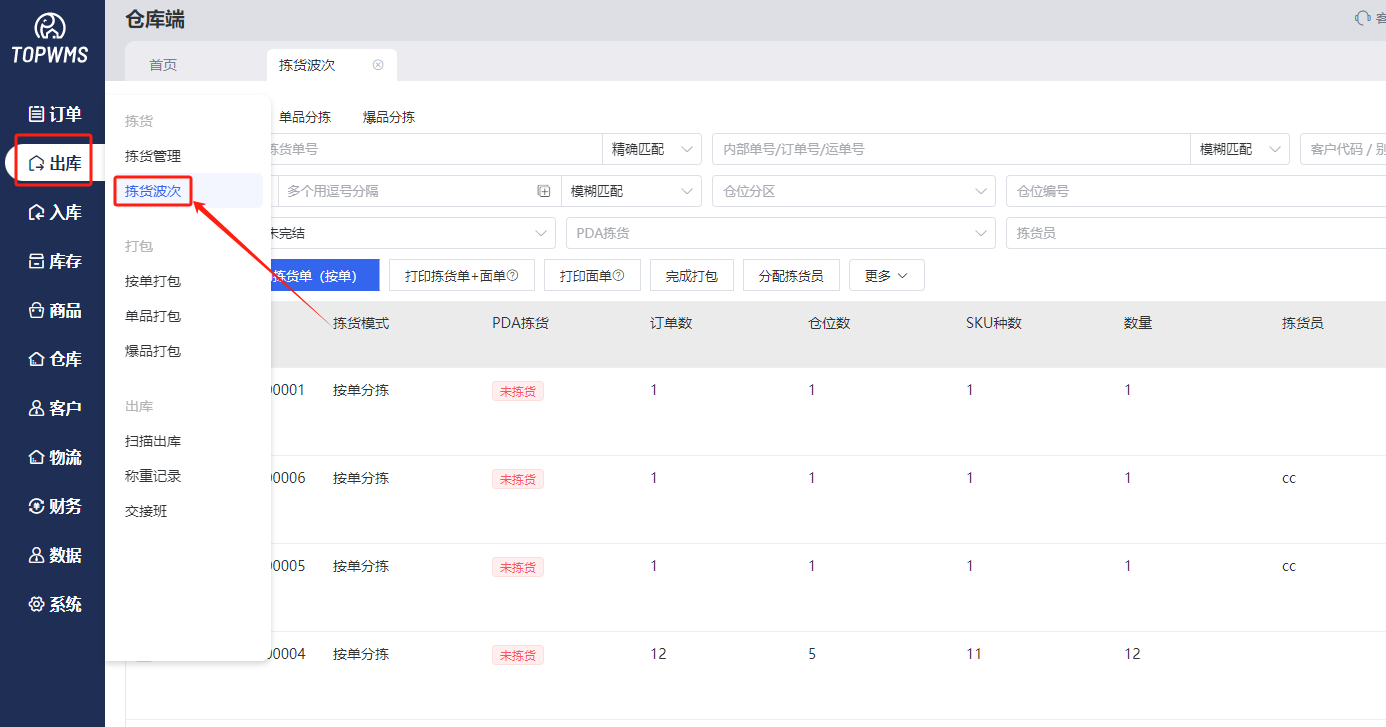This screenshot has width=1386, height=727.
Task: Click the 库存 sidebar icon
Action: (x=36, y=261)
